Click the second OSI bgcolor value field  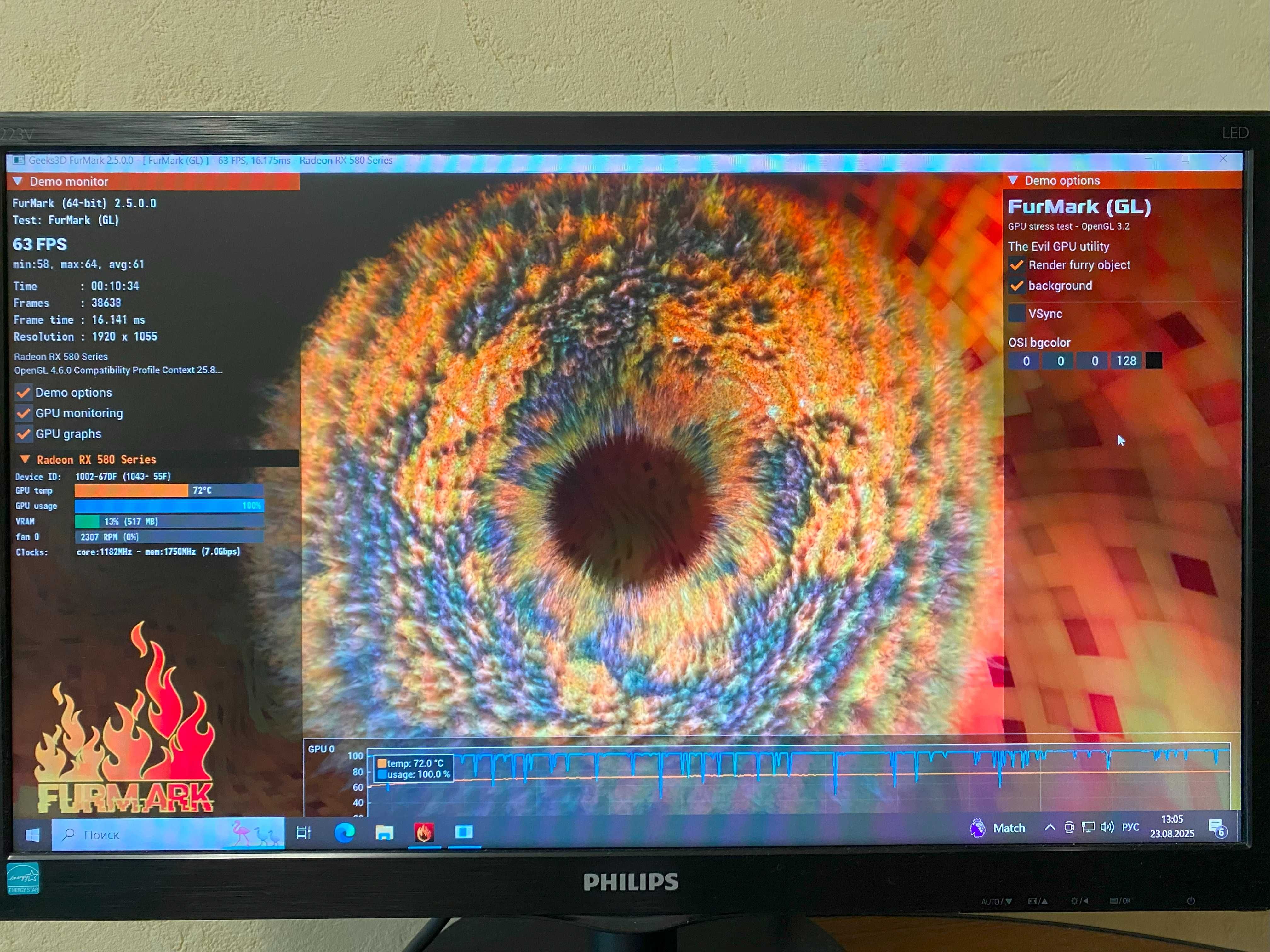pyautogui.click(x=1058, y=361)
